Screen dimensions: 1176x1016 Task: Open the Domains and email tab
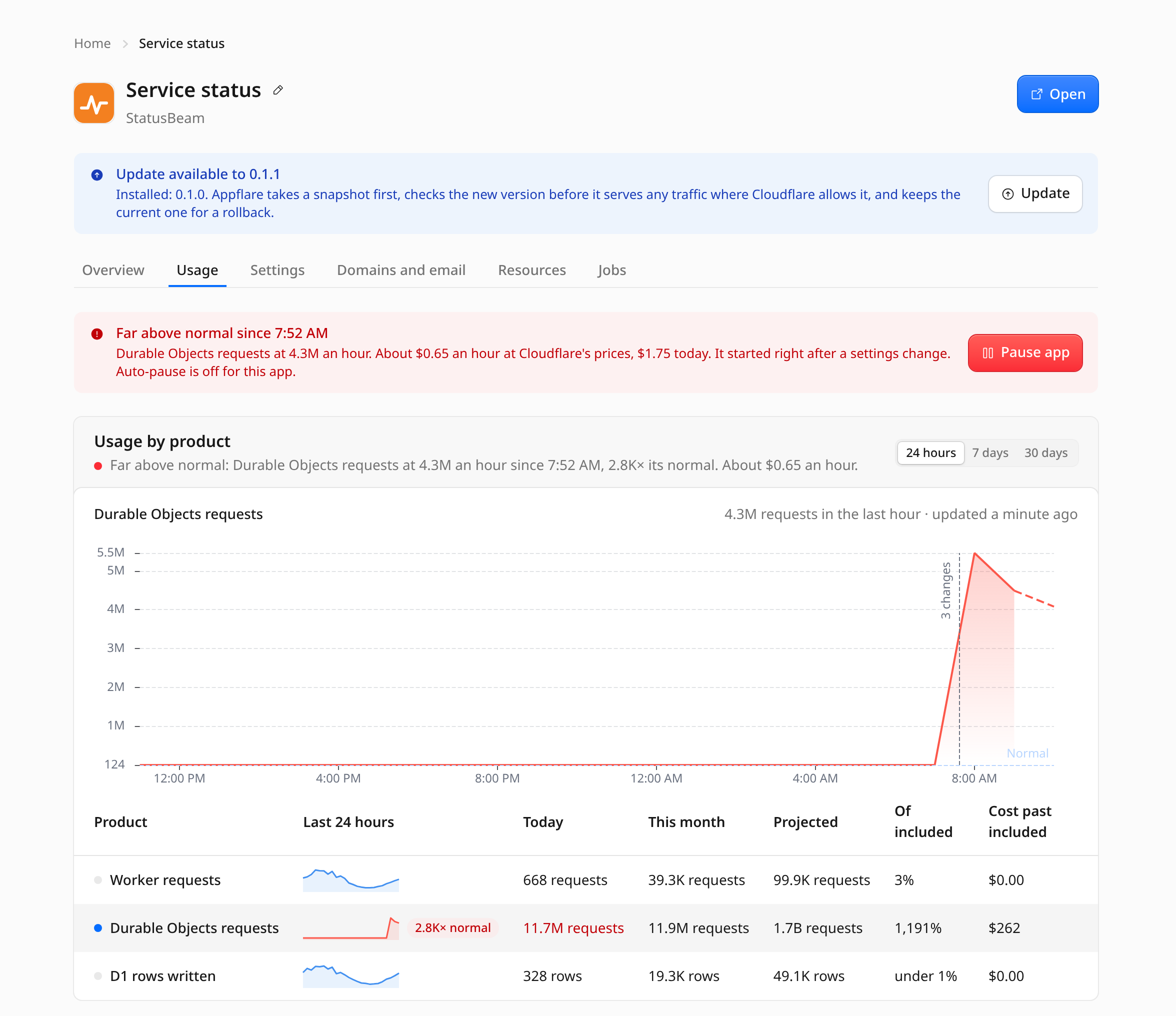(401, 270)
